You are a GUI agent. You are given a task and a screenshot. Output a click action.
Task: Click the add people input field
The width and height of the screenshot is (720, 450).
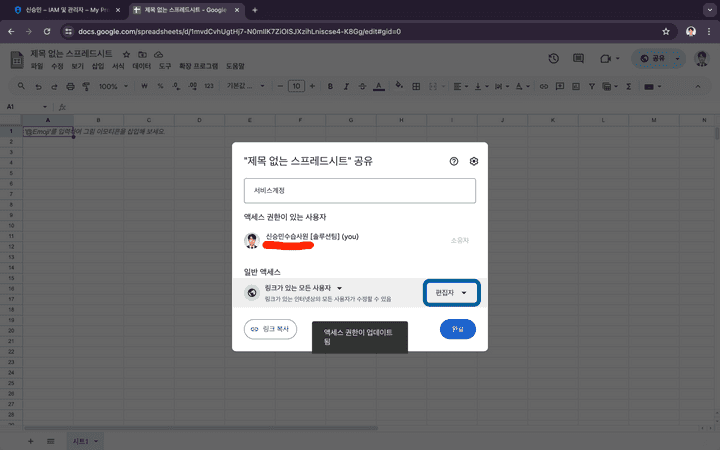click(x=359, y=190)
